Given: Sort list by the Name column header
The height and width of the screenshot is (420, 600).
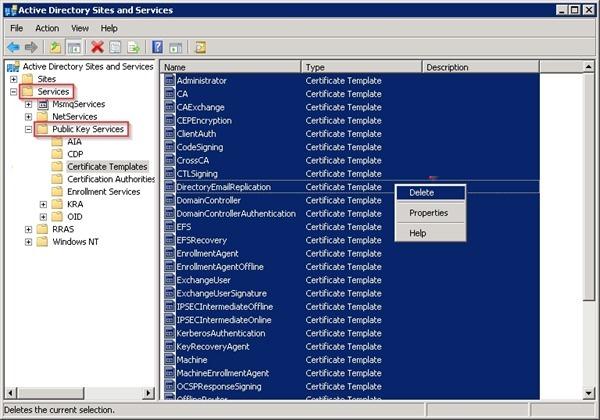Looking at the screenshot, I should point(230,67).
